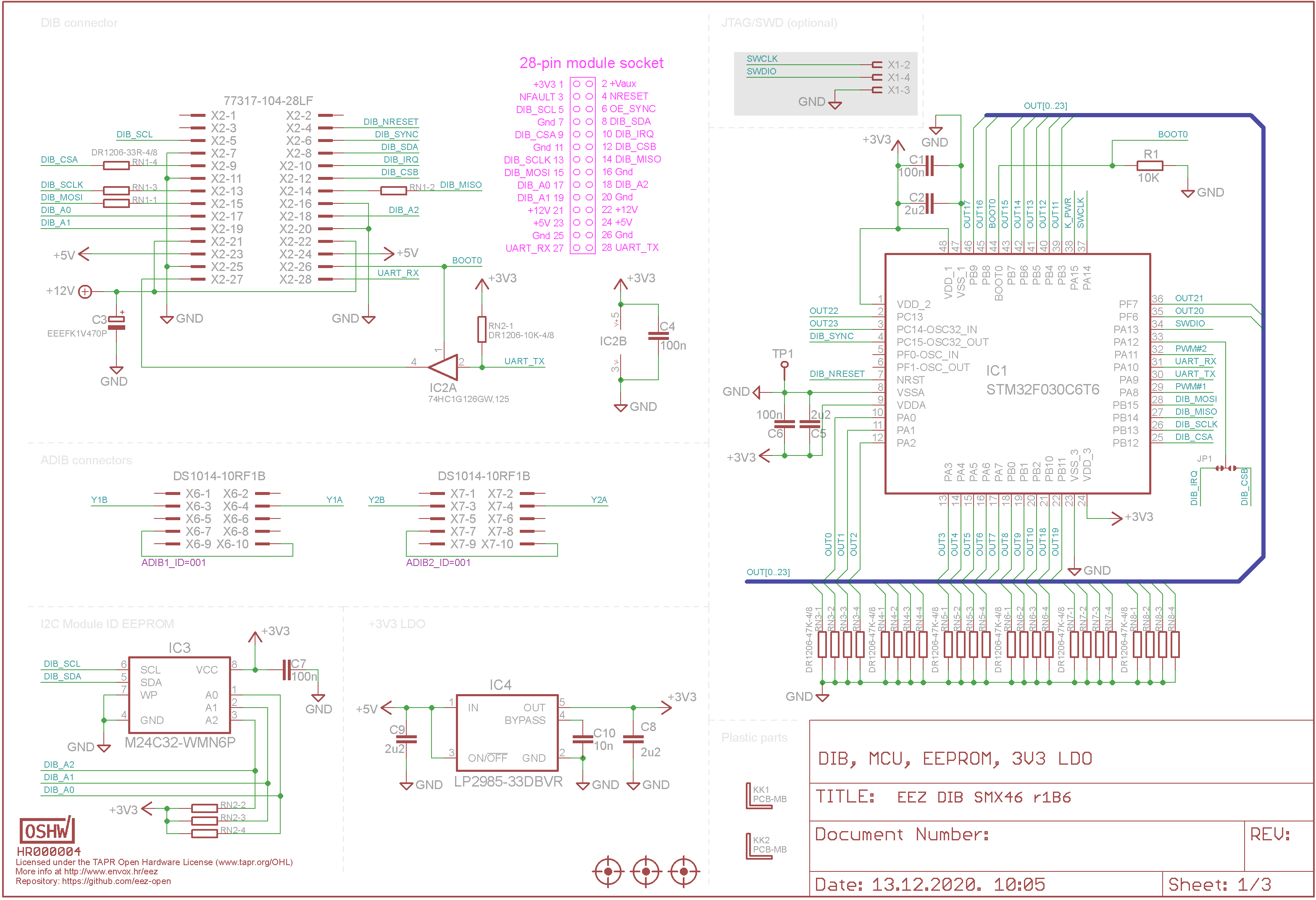Click the '77317-104-28LF' connector part label
The image size is (1316, 900).
tap(268, 101)
